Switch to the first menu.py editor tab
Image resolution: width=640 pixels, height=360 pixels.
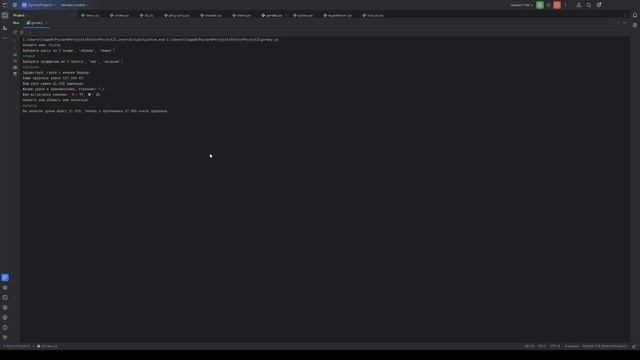pos(90,16)
